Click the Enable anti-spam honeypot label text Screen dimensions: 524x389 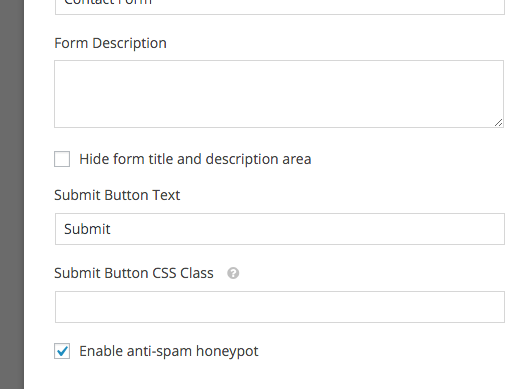coord(168,351)
